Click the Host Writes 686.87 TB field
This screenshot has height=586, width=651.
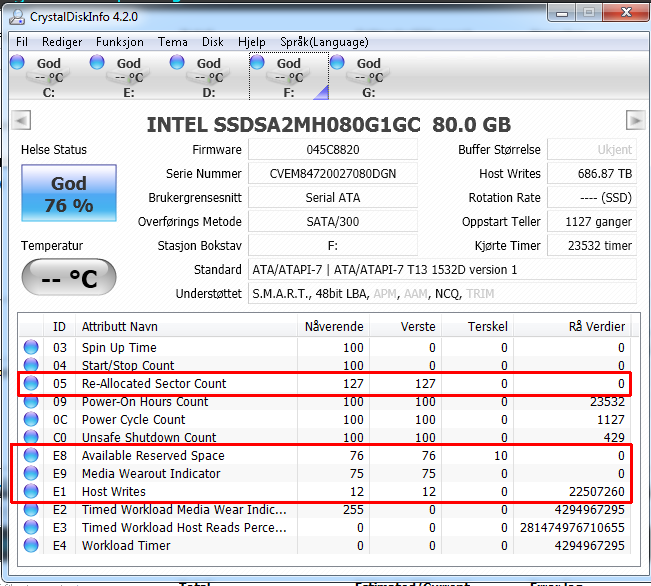click(592, 174)
